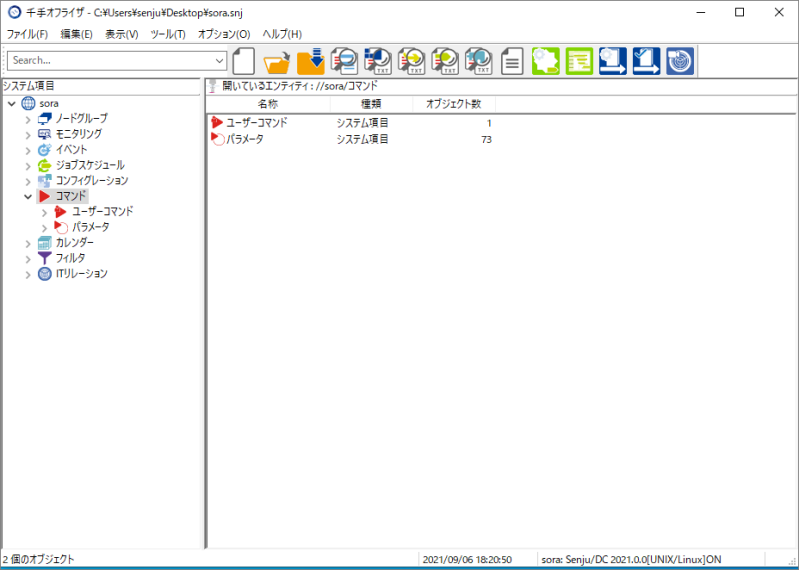
Task: Click the green gear toolbar icon
Action: point(546,61)
